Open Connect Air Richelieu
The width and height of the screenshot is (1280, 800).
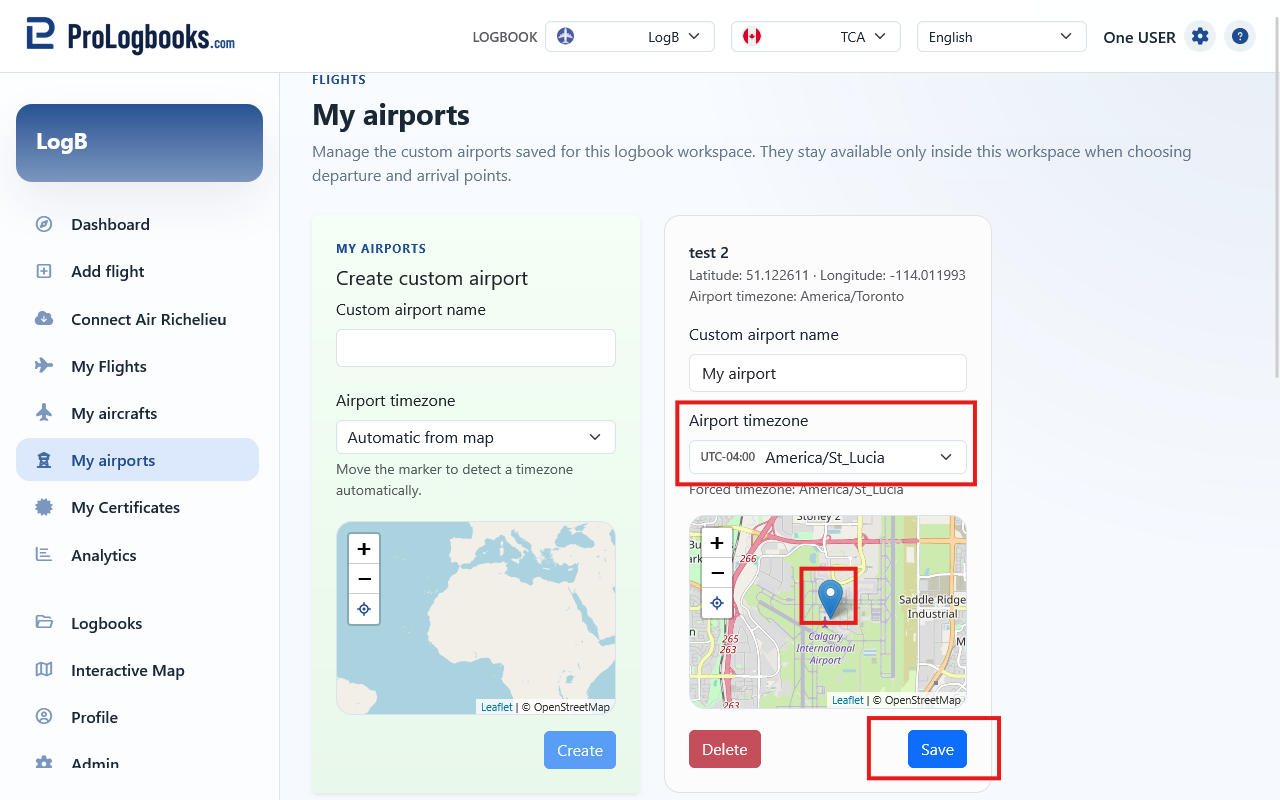click(138, 319)
